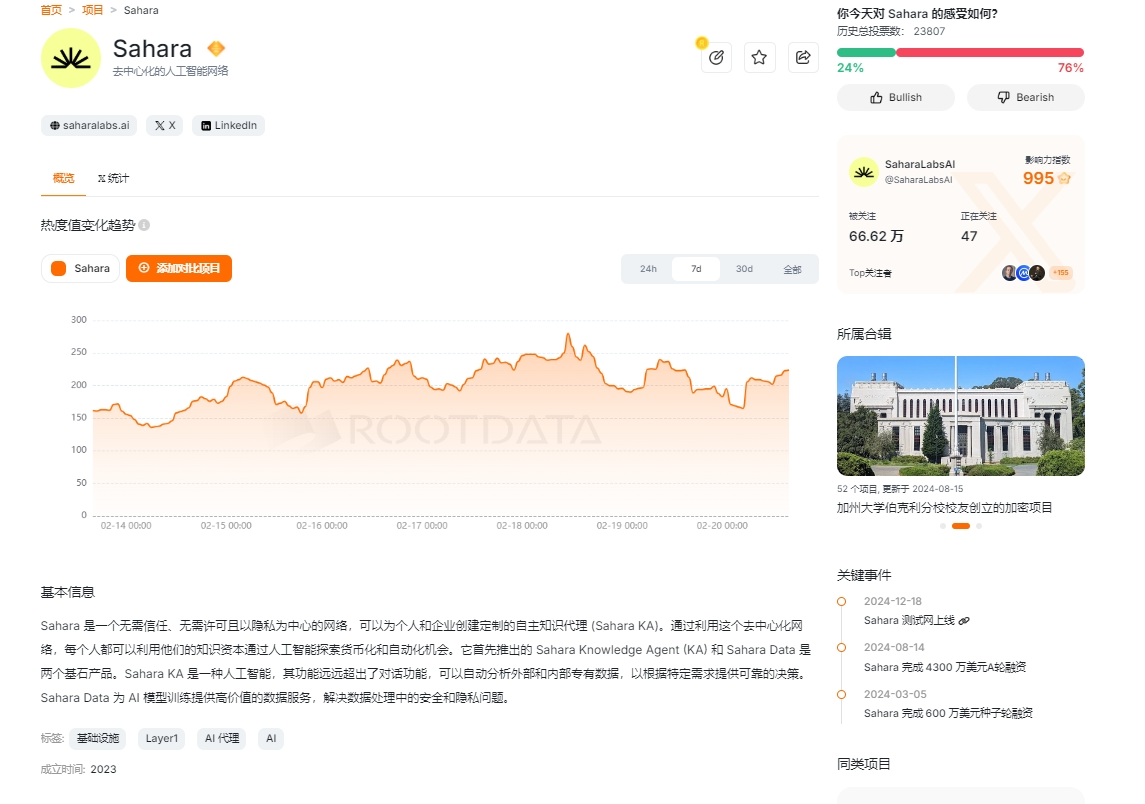Select the first carousel dot
The image size is (1145, 804).
(943, 526)
